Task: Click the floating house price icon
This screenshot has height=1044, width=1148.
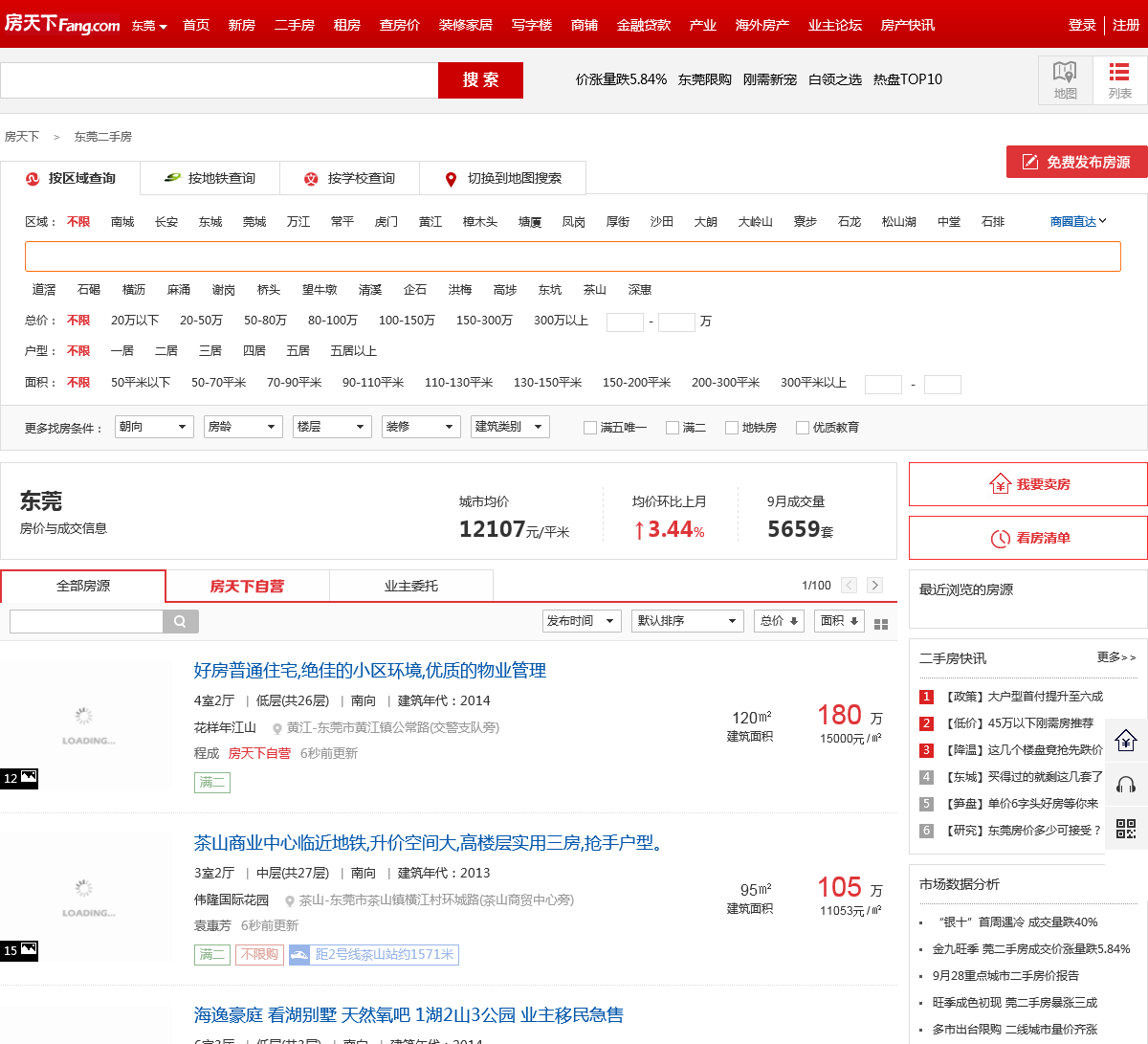Action: 1126,741
